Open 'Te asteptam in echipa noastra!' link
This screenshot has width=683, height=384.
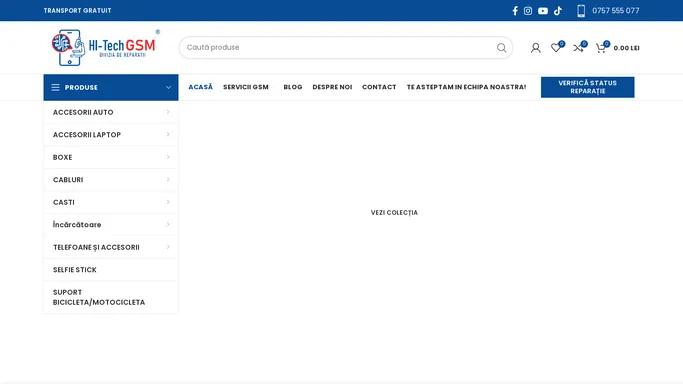[x=466, y=87]
